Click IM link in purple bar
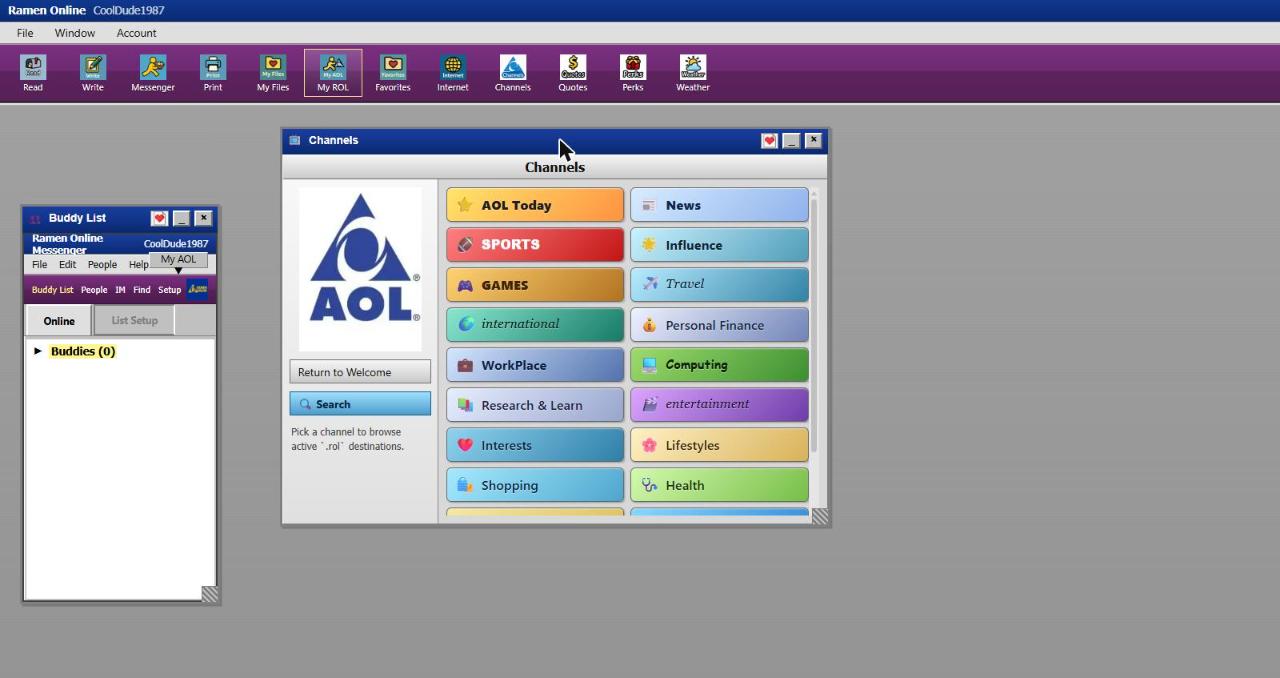The width and height of the screenshot is (1280, 678). point(120,290)
